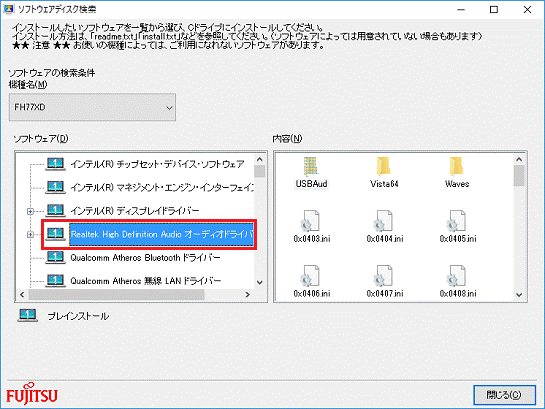Select the USBAud file icon

(311, 166)
